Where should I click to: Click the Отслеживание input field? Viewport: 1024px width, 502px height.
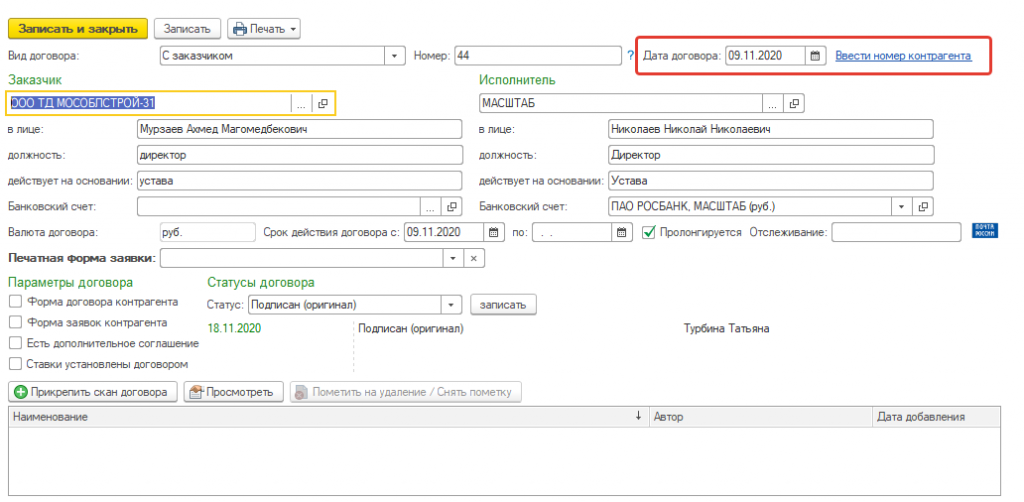[x=897, y=232]
